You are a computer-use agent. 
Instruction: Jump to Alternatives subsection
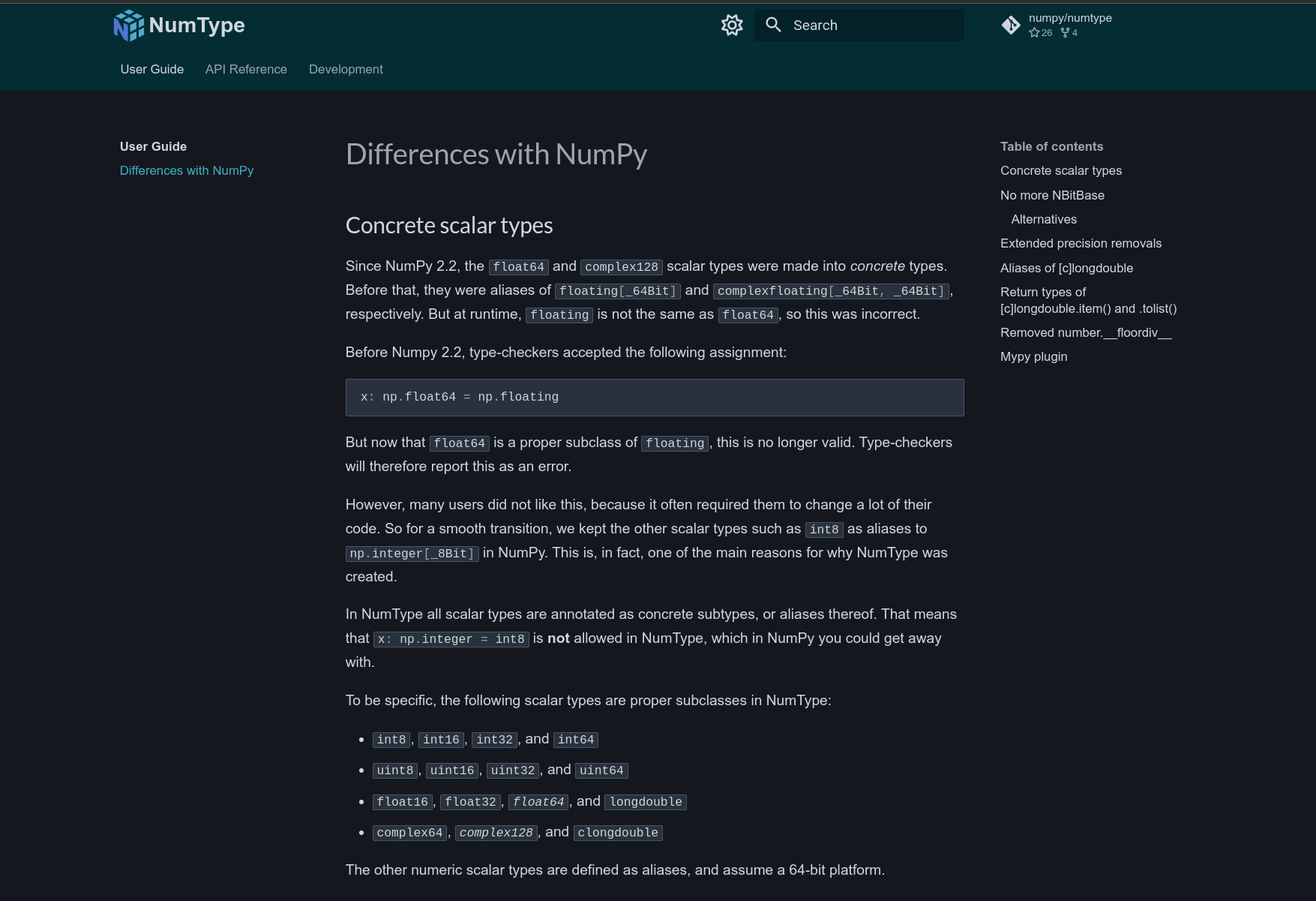(1044, 219)
